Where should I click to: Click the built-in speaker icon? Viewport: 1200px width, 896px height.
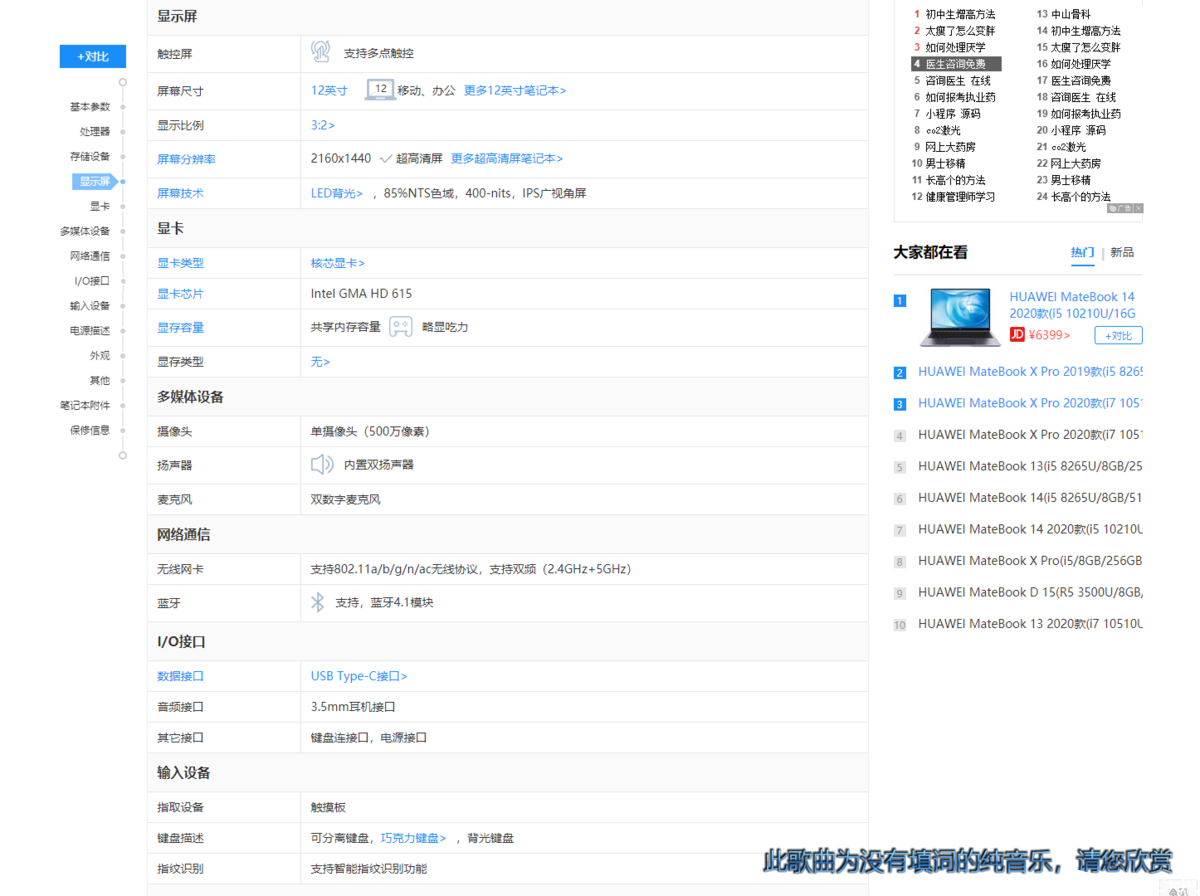click(322, 464)
